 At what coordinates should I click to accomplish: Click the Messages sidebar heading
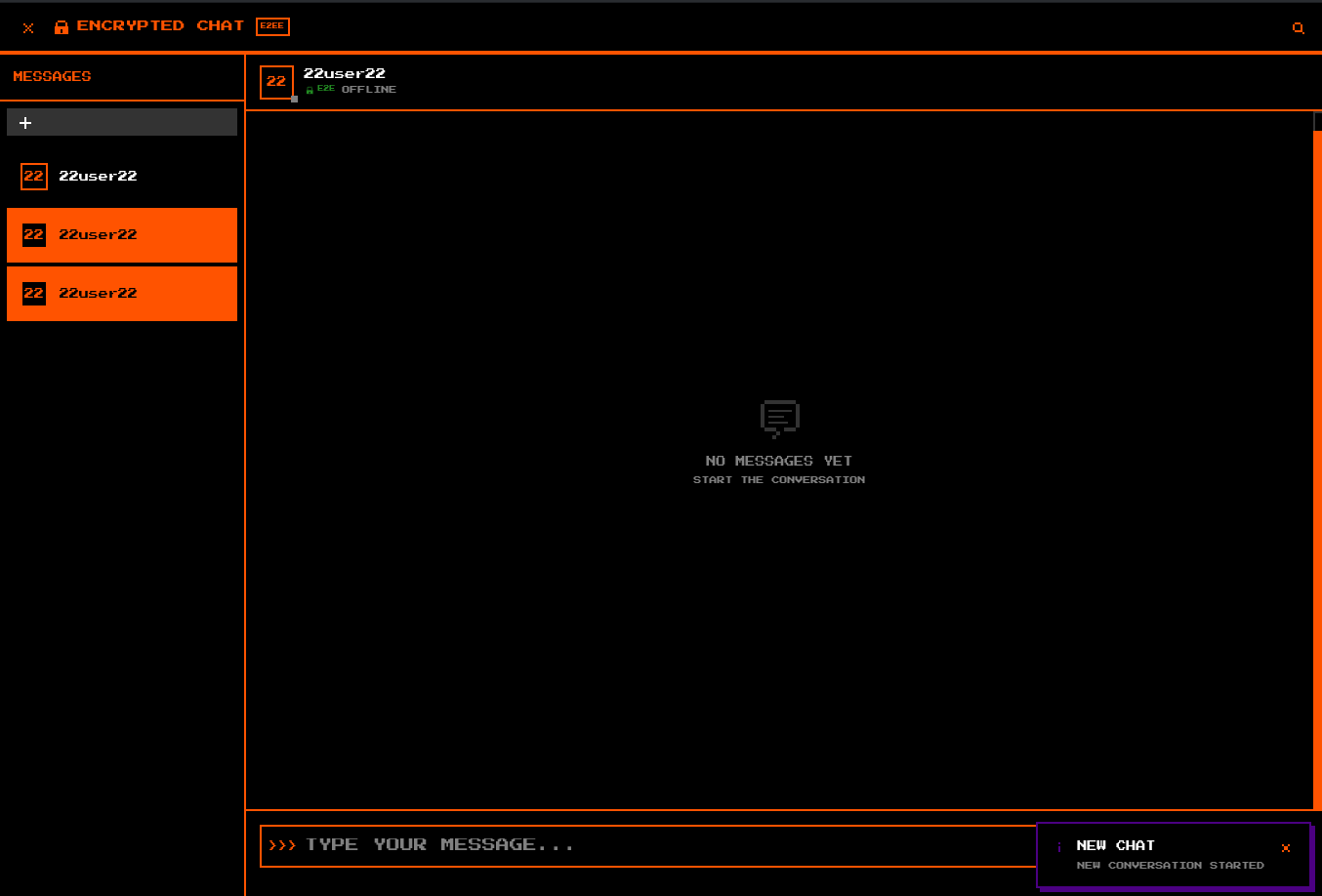[52, 76]
